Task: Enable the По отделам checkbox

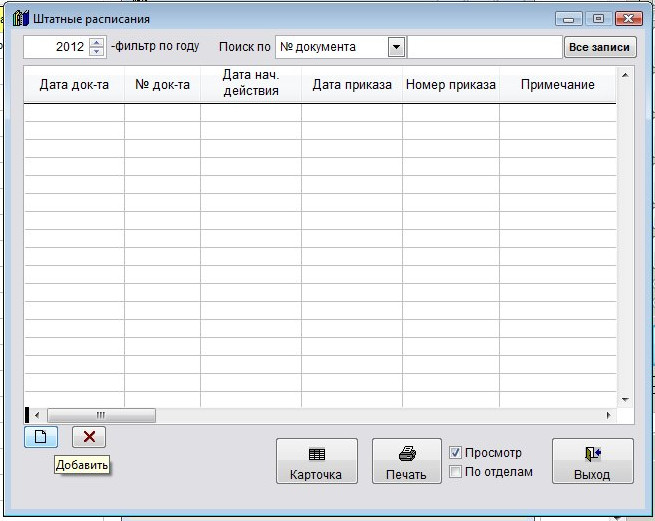Action: point(455,472)
